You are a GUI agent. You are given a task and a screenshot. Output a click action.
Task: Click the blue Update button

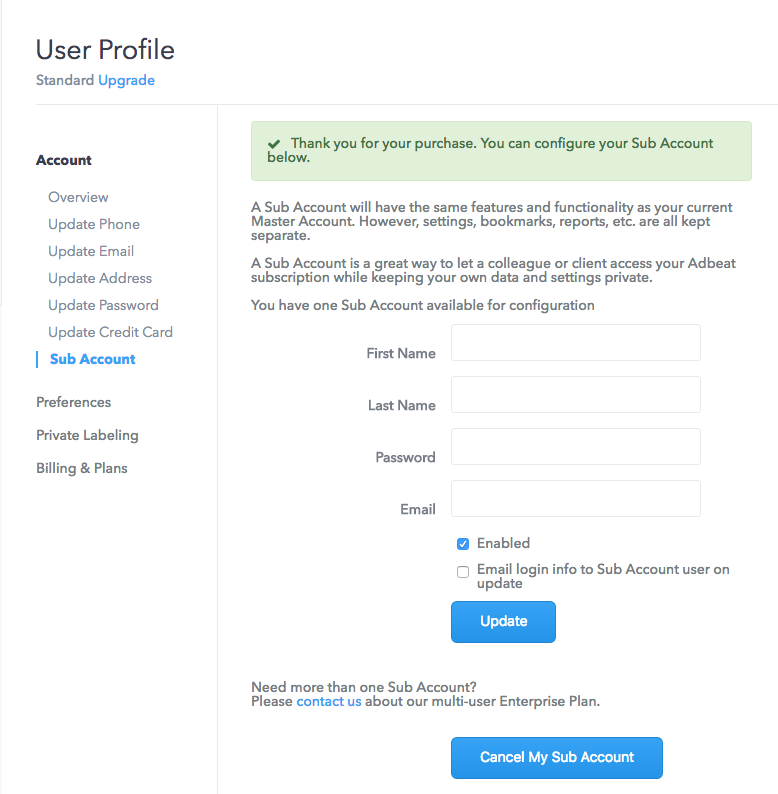[503, 622]
